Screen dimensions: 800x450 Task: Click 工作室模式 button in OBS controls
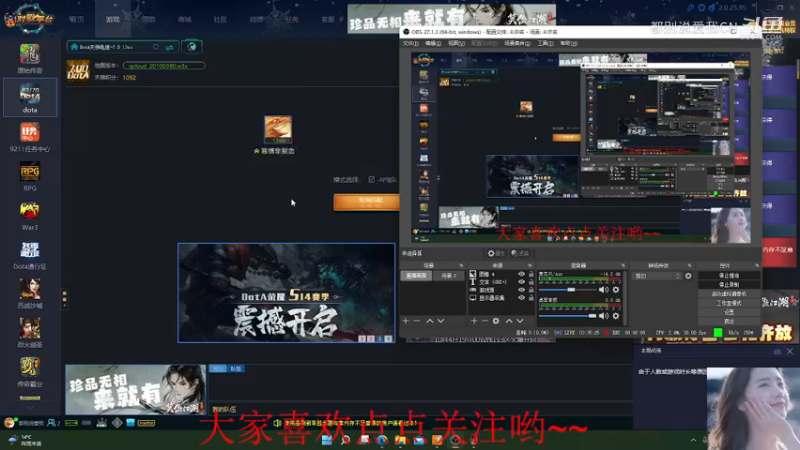point(729,303)
